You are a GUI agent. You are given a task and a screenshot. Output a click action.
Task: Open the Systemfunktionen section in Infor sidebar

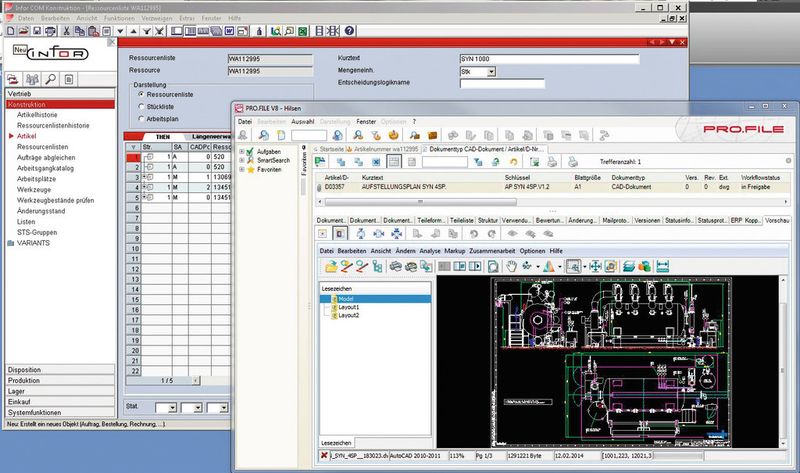tap(60, 412)
